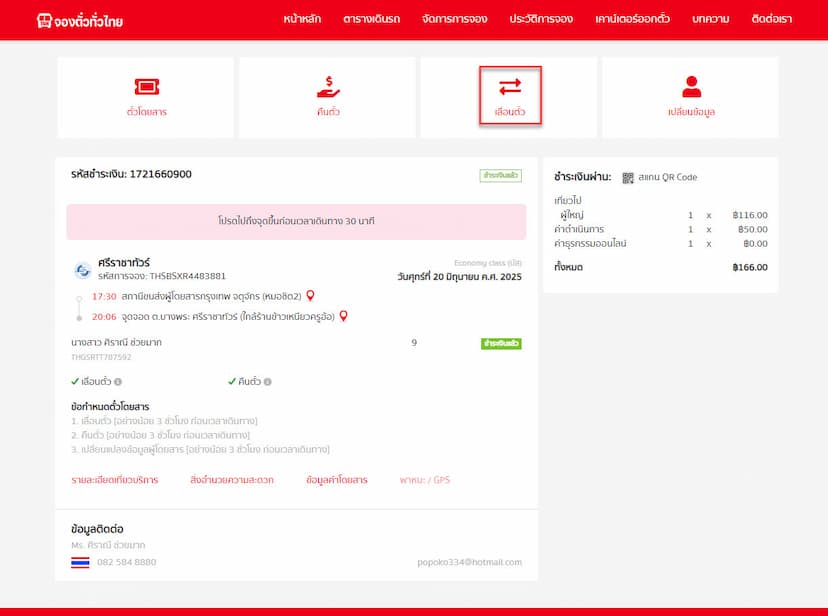Select the เลื่อนตั๋ว reschedule arrows icon
This screenshot has height=616, width=828.
(x=510, y=87)
